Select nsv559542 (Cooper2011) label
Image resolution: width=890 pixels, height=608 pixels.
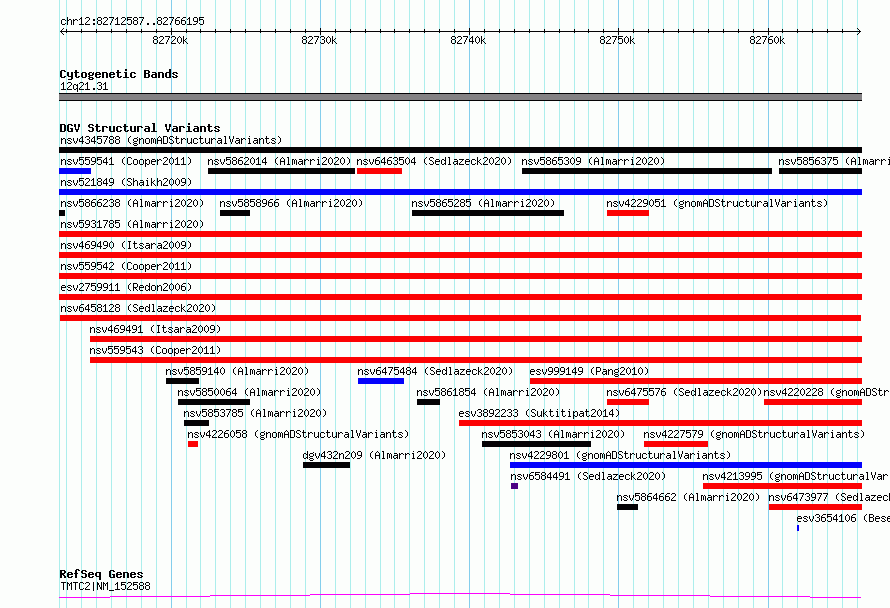point(126,266)
